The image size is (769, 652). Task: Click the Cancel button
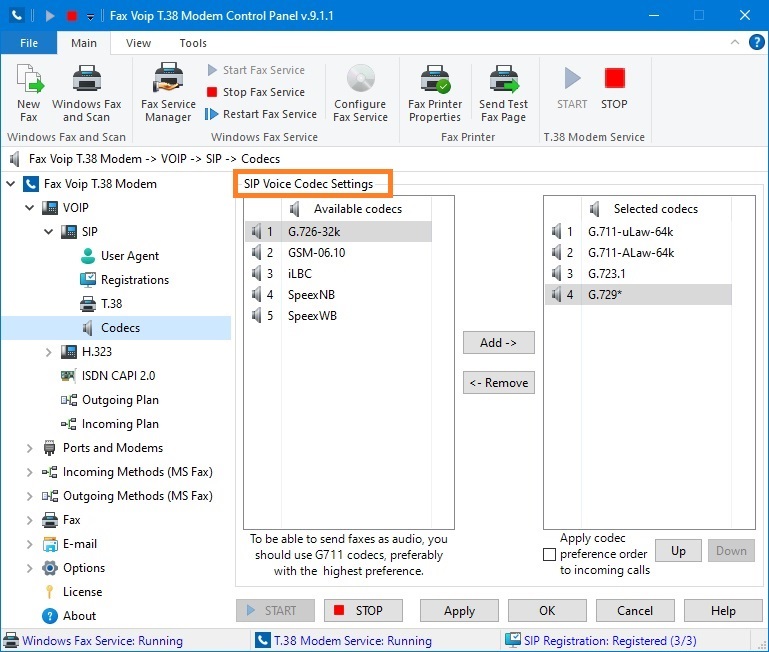point(635,611)
